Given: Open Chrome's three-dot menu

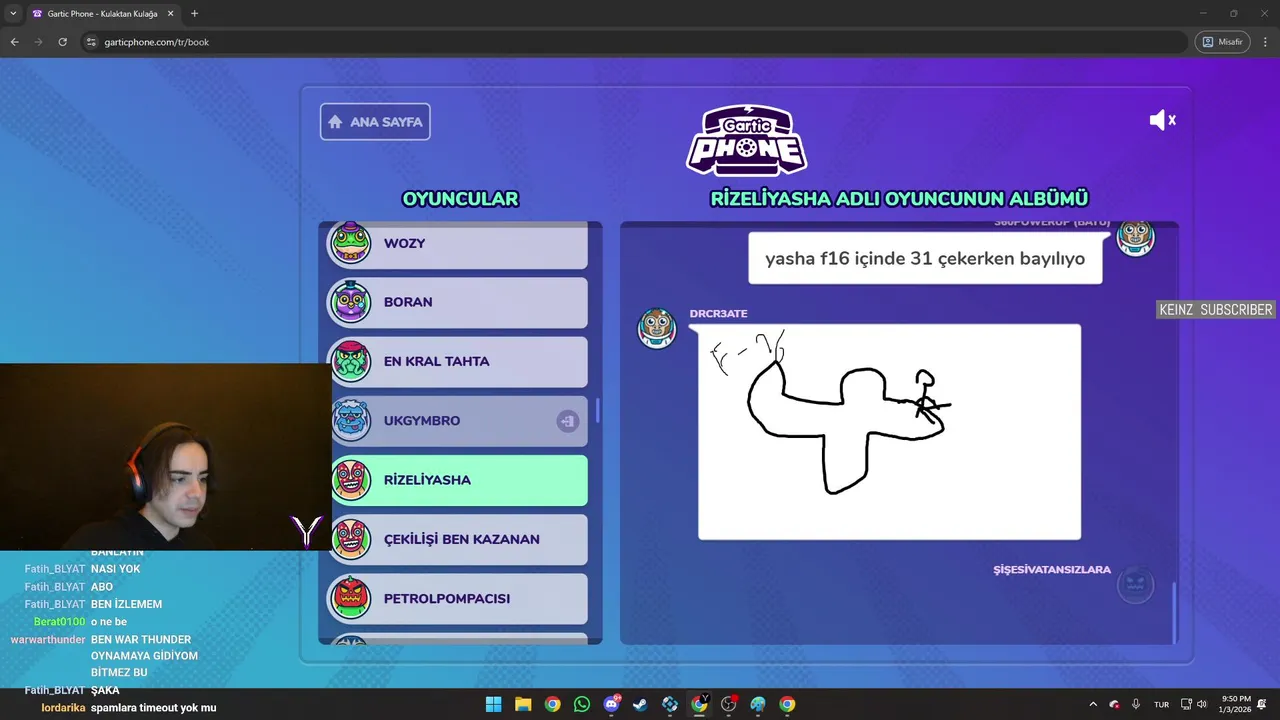Looking at the screenshot, I should pos(1266,42).
